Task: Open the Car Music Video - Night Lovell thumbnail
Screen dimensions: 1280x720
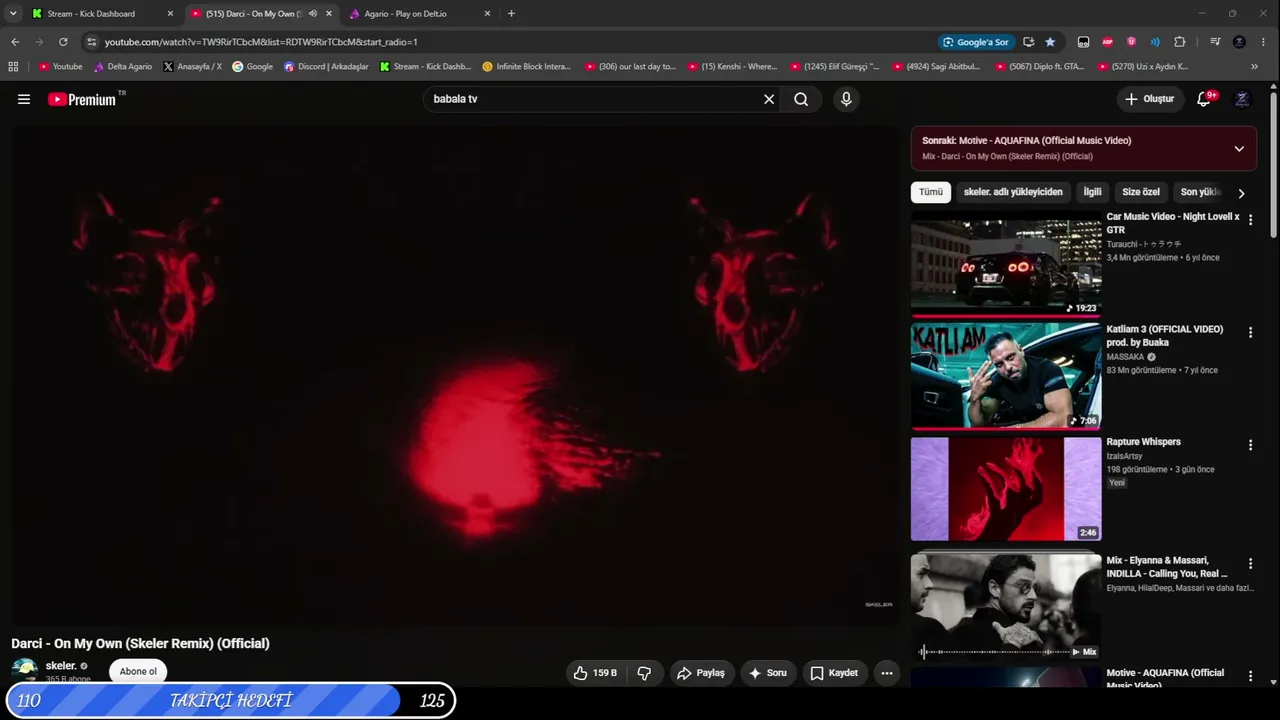Action: 1006,263
